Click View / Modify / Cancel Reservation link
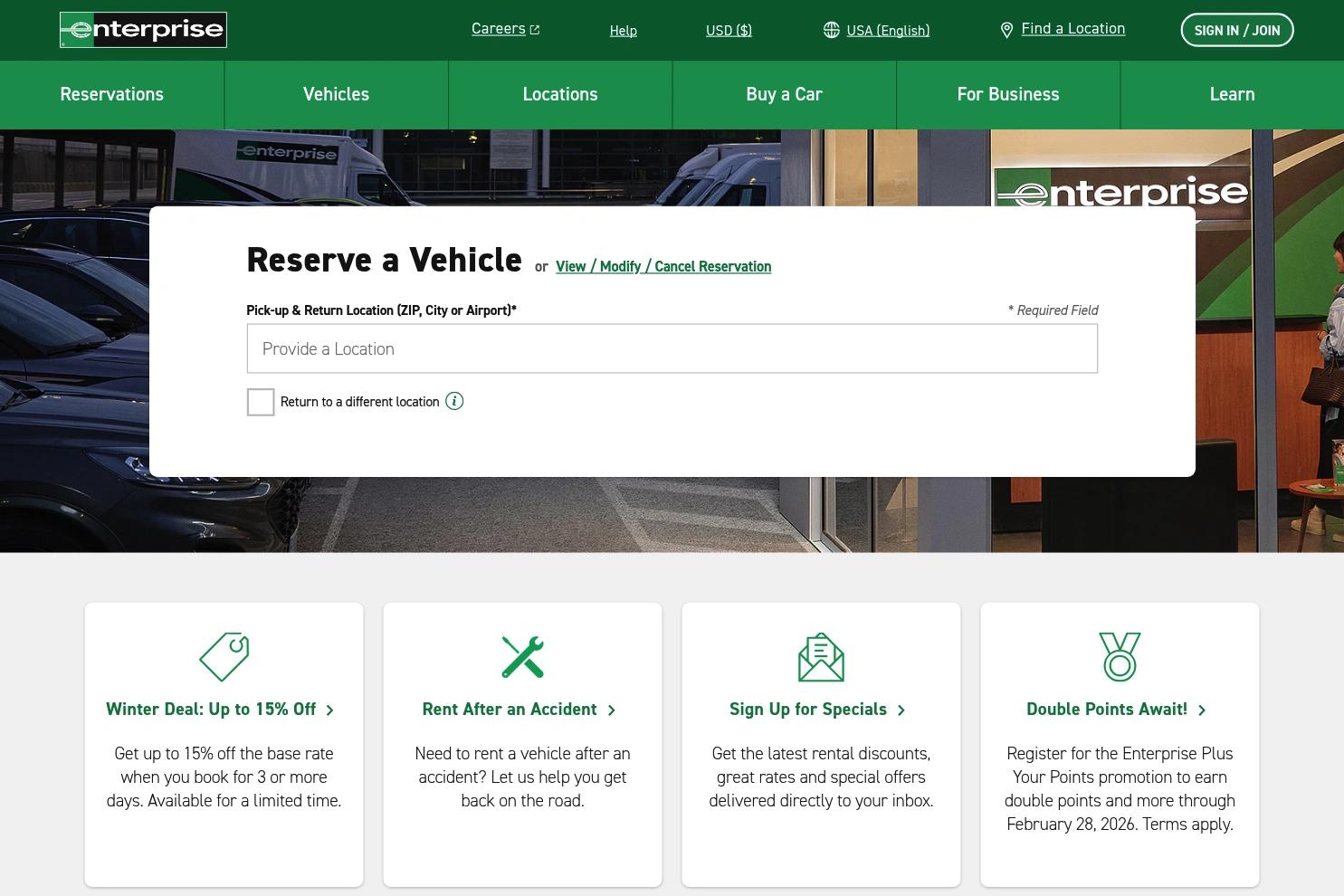The height and width of the screenshot is (896, 1344). click(663, 266)
